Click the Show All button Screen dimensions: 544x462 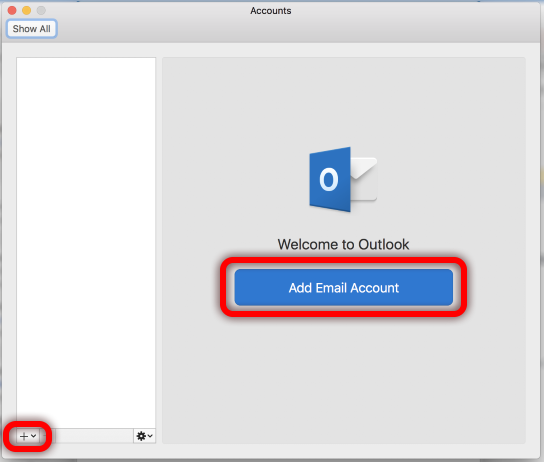click(x=32, y=29)
